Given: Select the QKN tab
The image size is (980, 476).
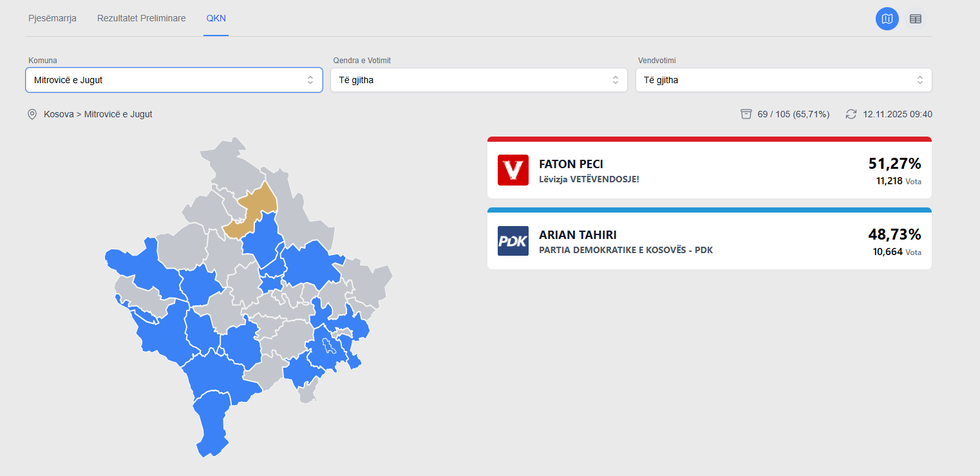Looking at the screenshot, I should coord(216,19).
